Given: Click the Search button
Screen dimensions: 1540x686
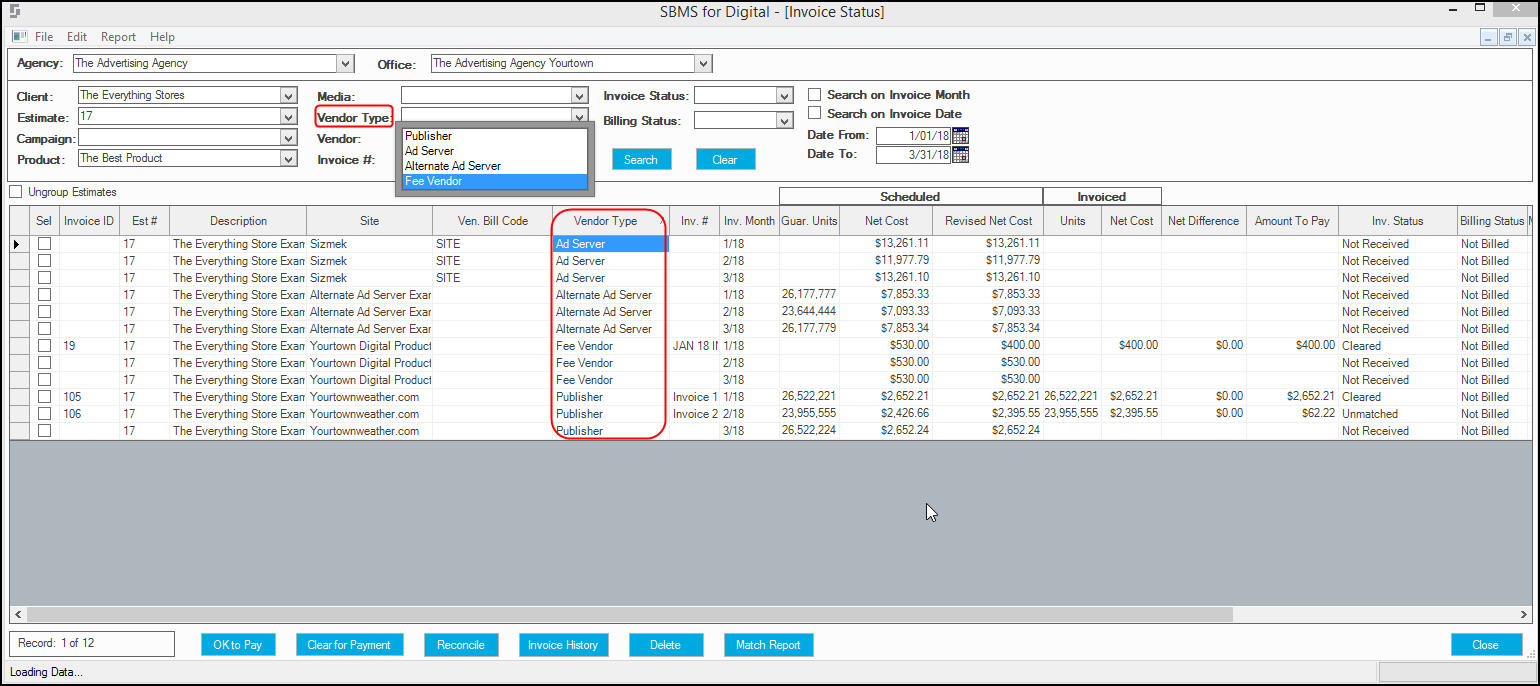Looking at the screenshot, I should point(641,160).
